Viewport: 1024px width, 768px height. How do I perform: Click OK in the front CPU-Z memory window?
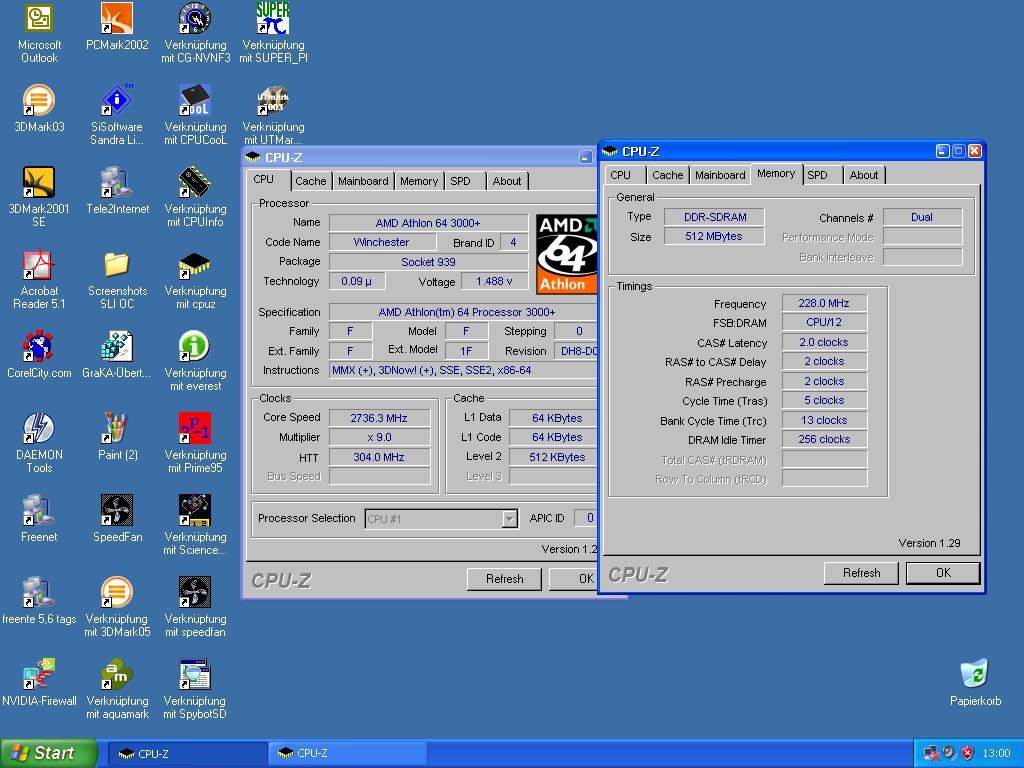[x=943, y=573]
